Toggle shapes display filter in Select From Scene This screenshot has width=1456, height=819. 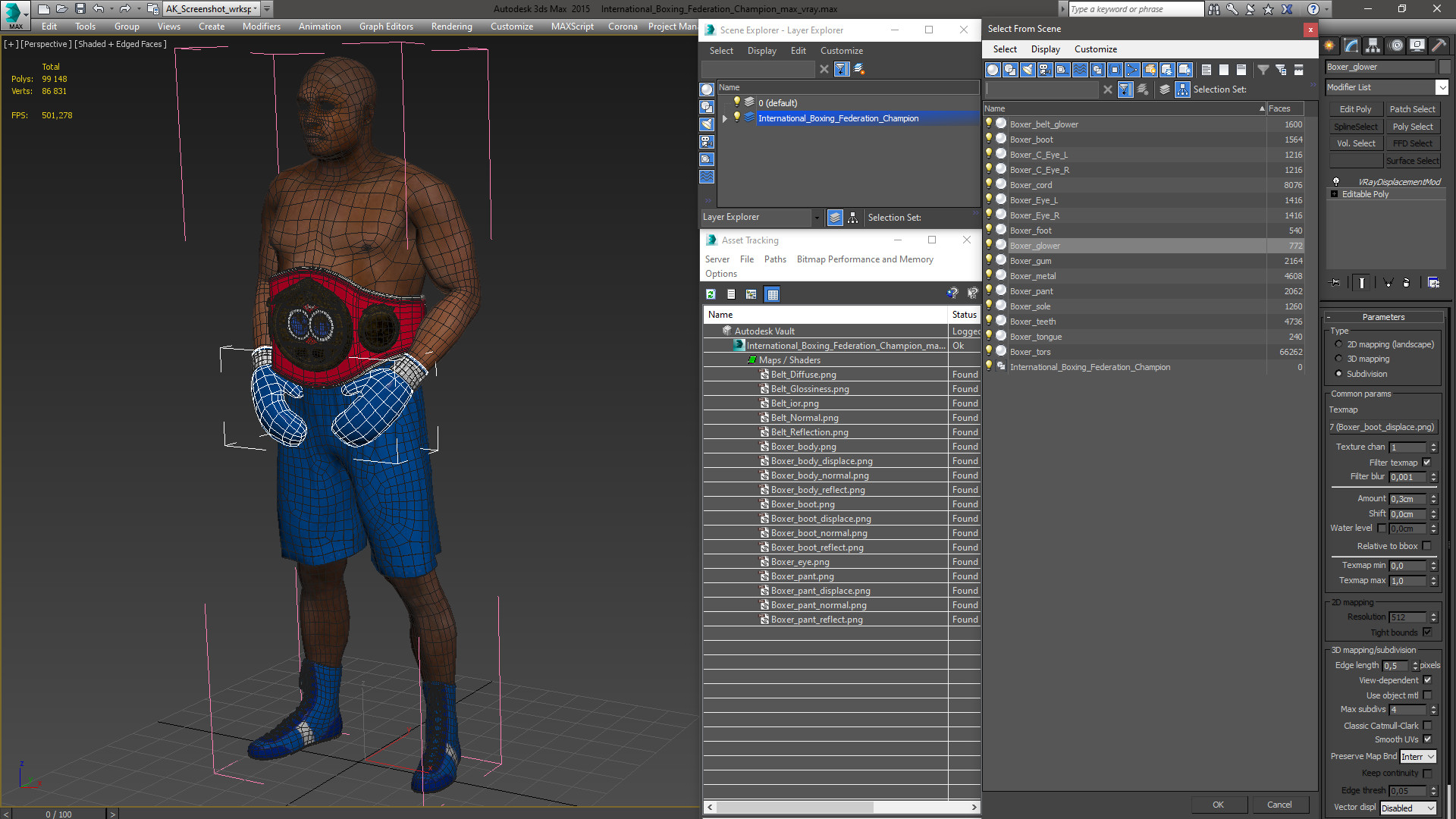(1010, 70)
